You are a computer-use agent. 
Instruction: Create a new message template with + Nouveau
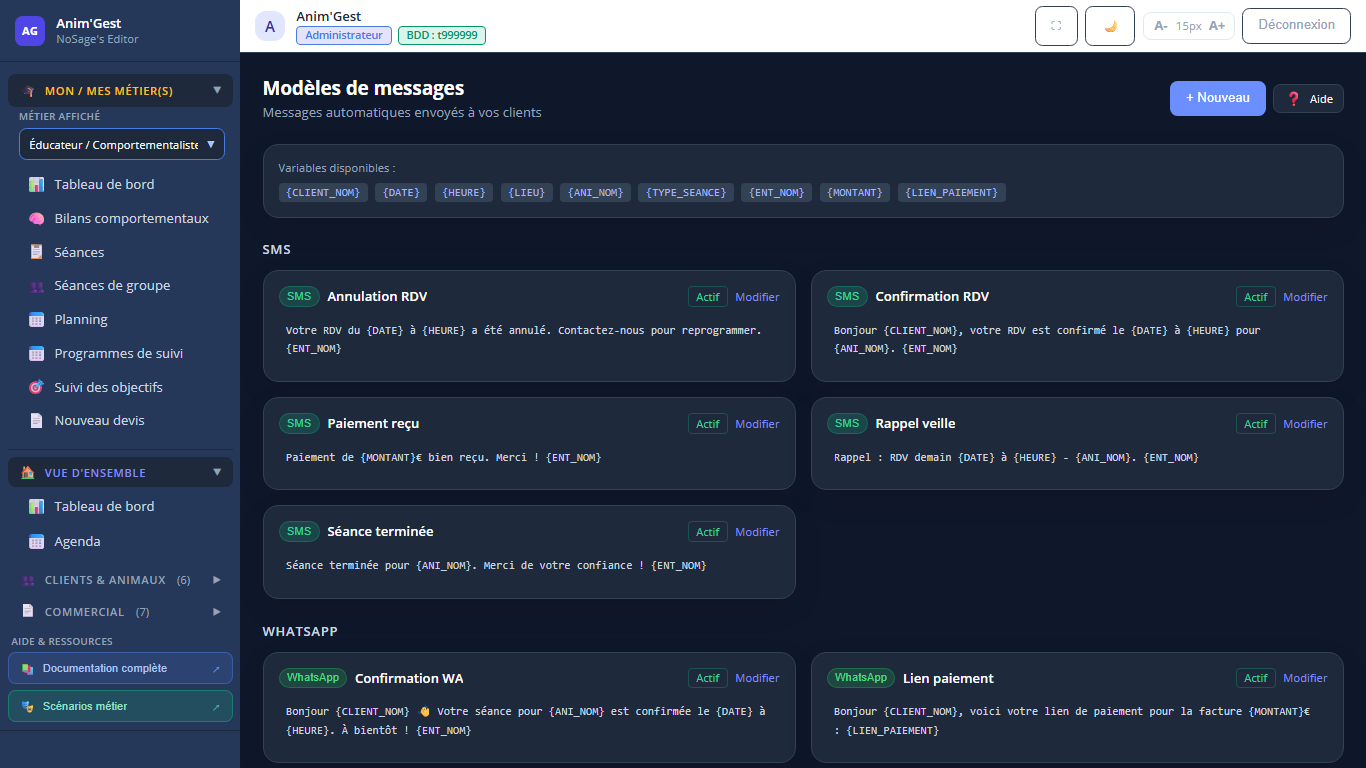tap(1218, 98)
